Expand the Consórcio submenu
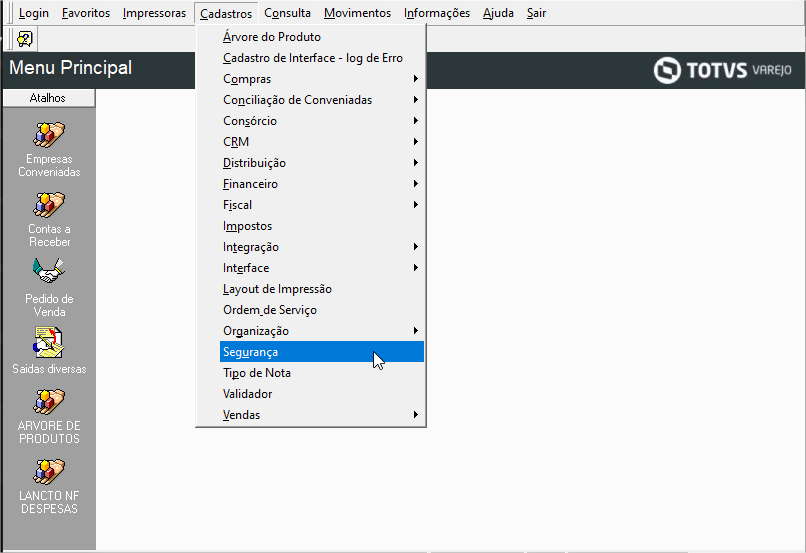The image size is (806, 553). 322,121
